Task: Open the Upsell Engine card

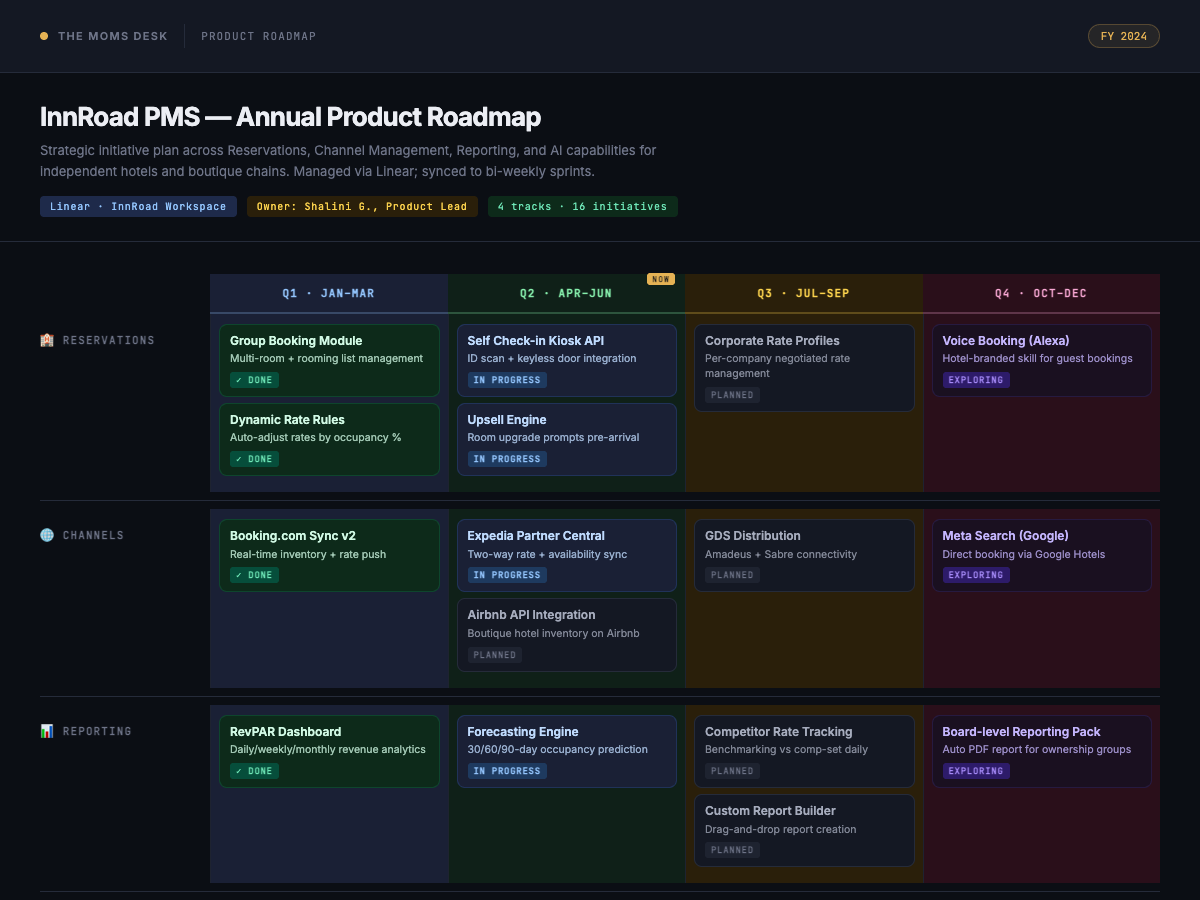Action: tap(566, 439)
